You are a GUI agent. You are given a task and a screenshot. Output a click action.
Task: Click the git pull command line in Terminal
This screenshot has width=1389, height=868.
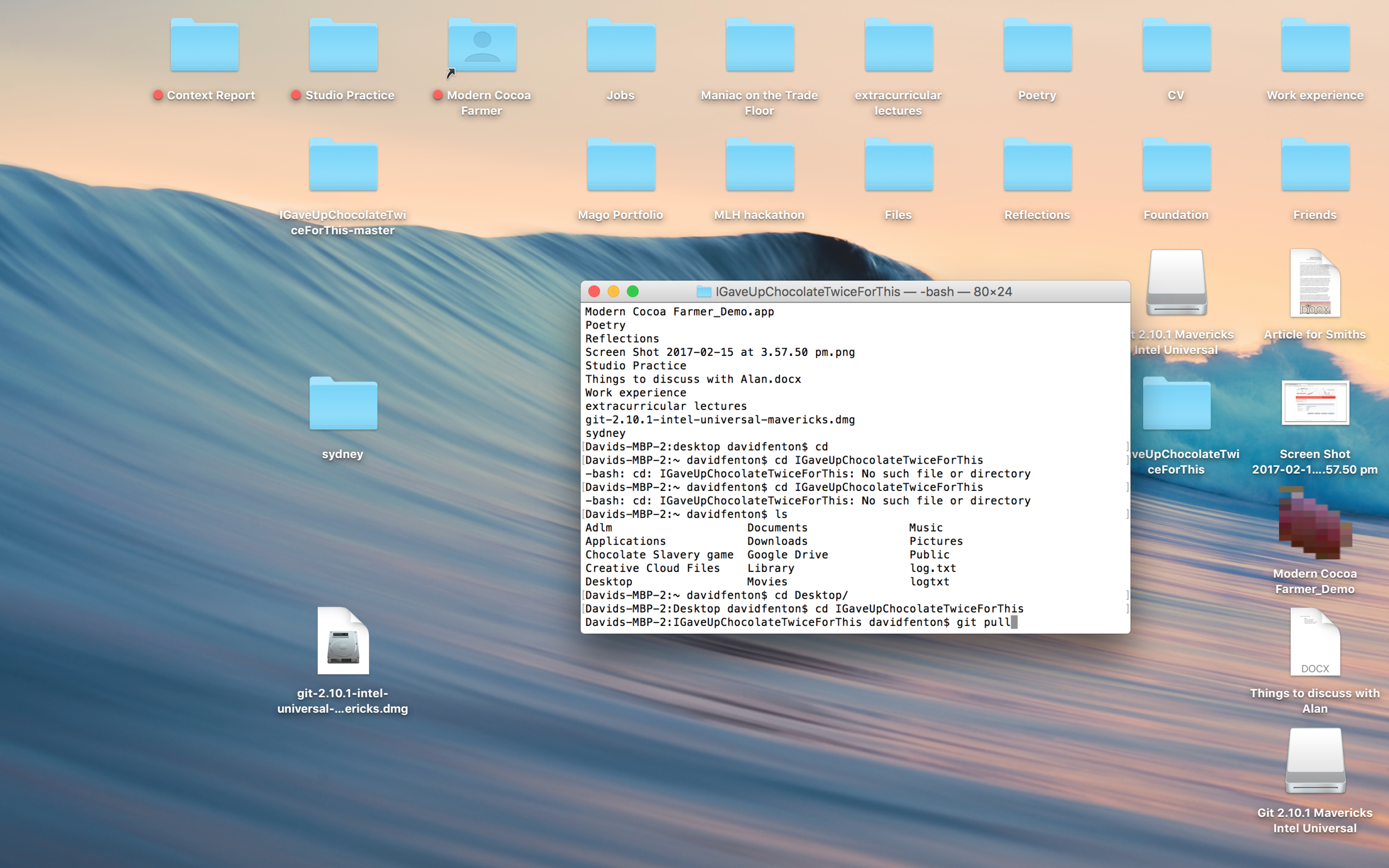[x=983, y=623]
